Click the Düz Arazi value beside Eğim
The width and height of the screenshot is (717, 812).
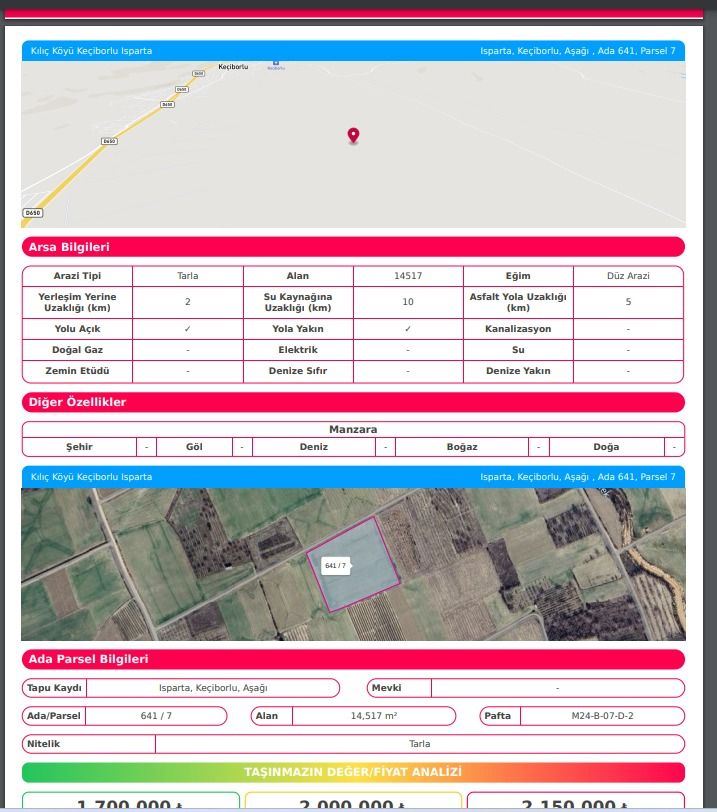tap(628, 276)
